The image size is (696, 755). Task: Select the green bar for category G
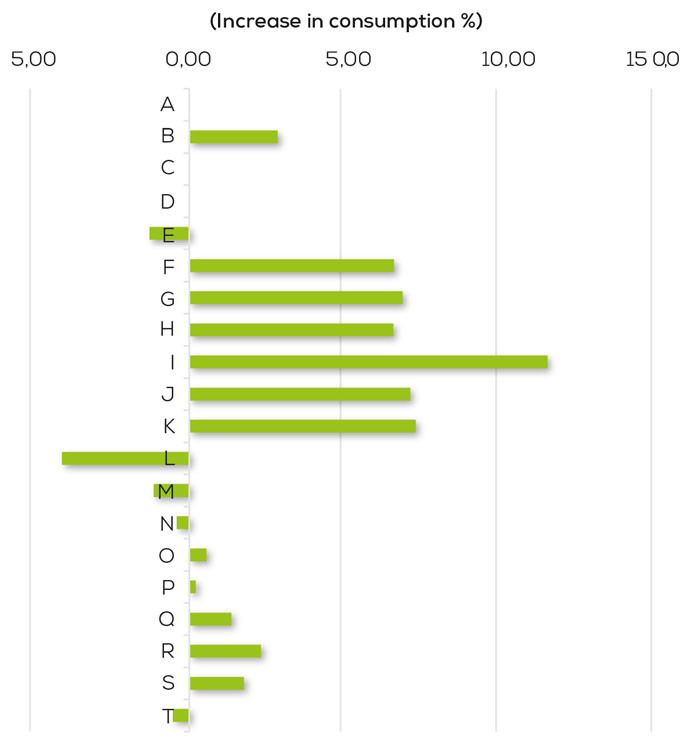tap(296, 297)
